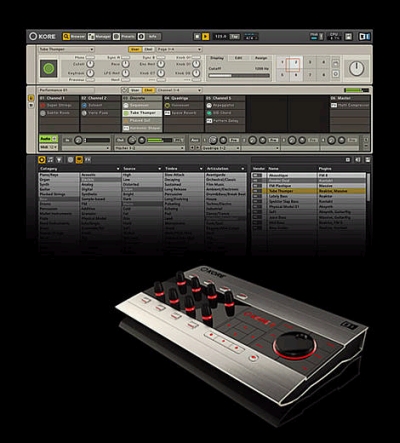Screen dimensions: 400x443
Task: Toggle the Audio button in channel strip
Action: (x=48, y=139)
